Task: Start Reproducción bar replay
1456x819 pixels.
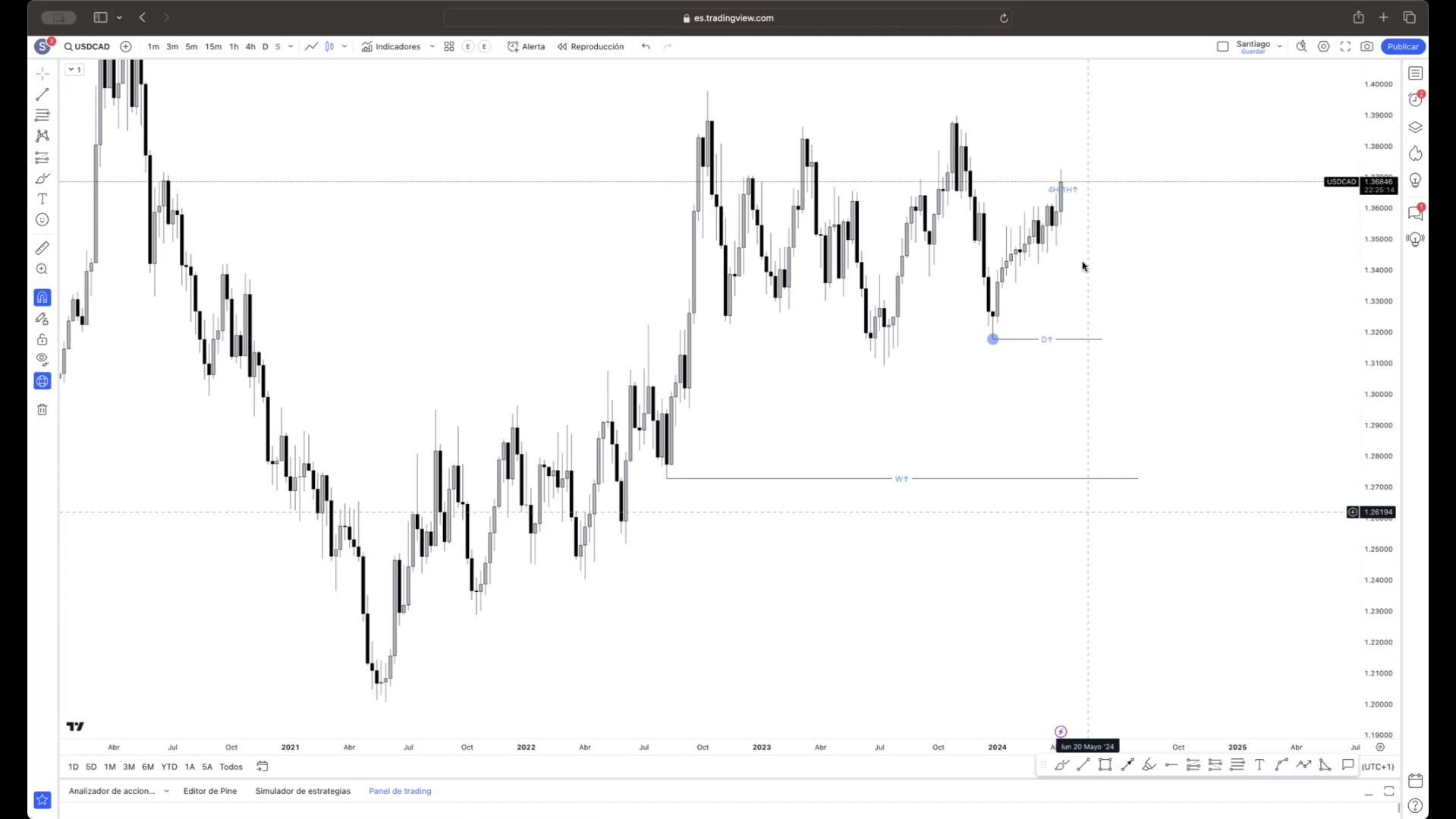Action: click(x=590, y=47)
